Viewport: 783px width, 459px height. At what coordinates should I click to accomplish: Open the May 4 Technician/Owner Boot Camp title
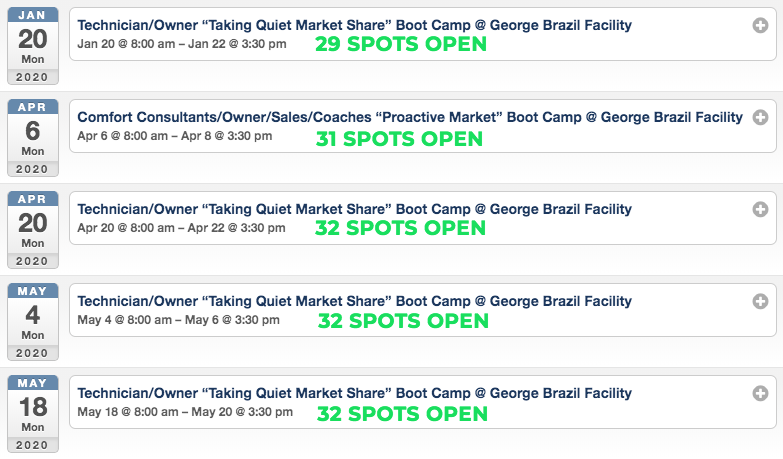tap(355, 301)
